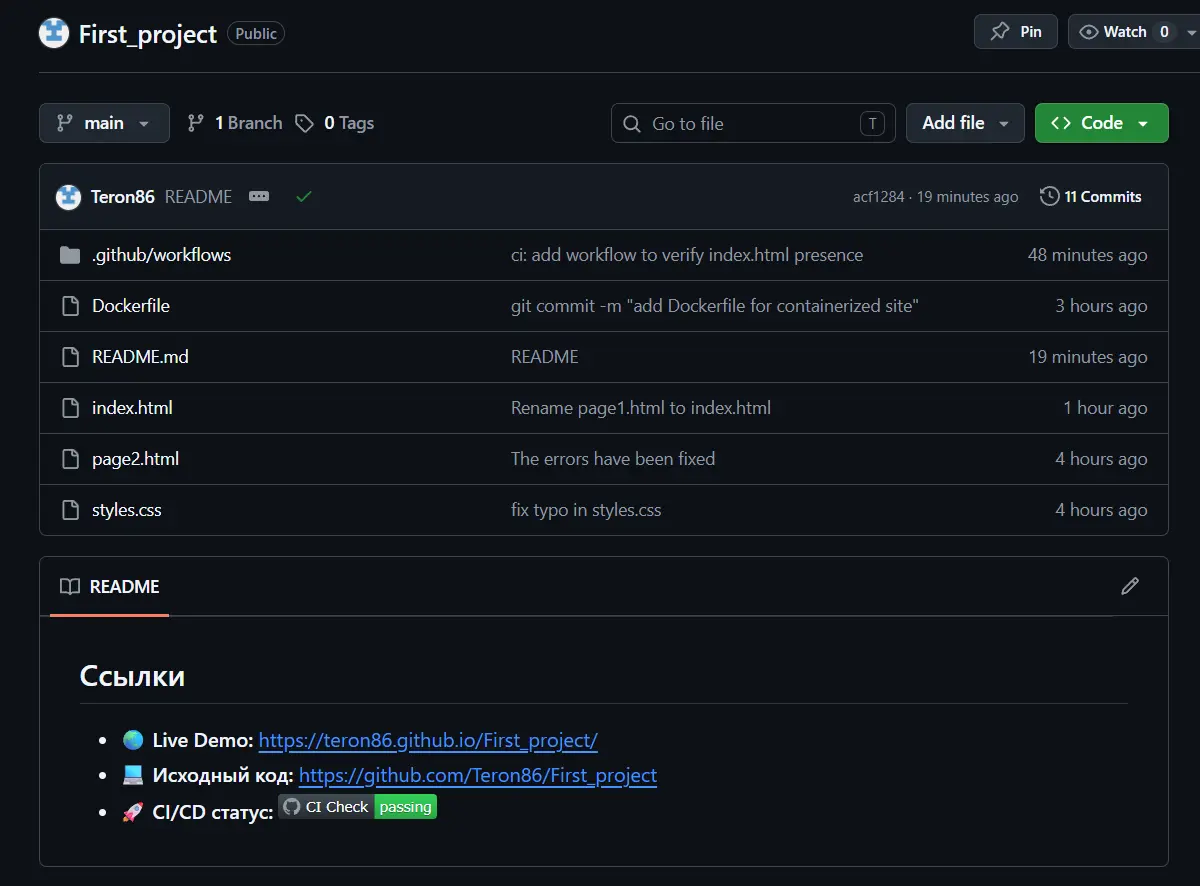The image size is (1200, 886).
Task: Open the Dockerfile file
Action: pos(131,306)
